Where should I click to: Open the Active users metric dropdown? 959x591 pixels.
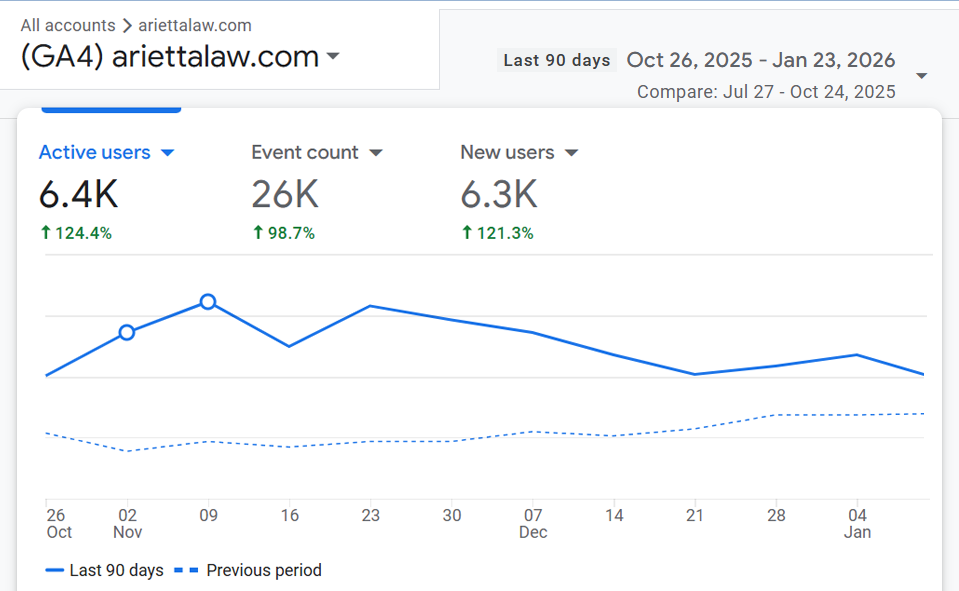(167, 153)
